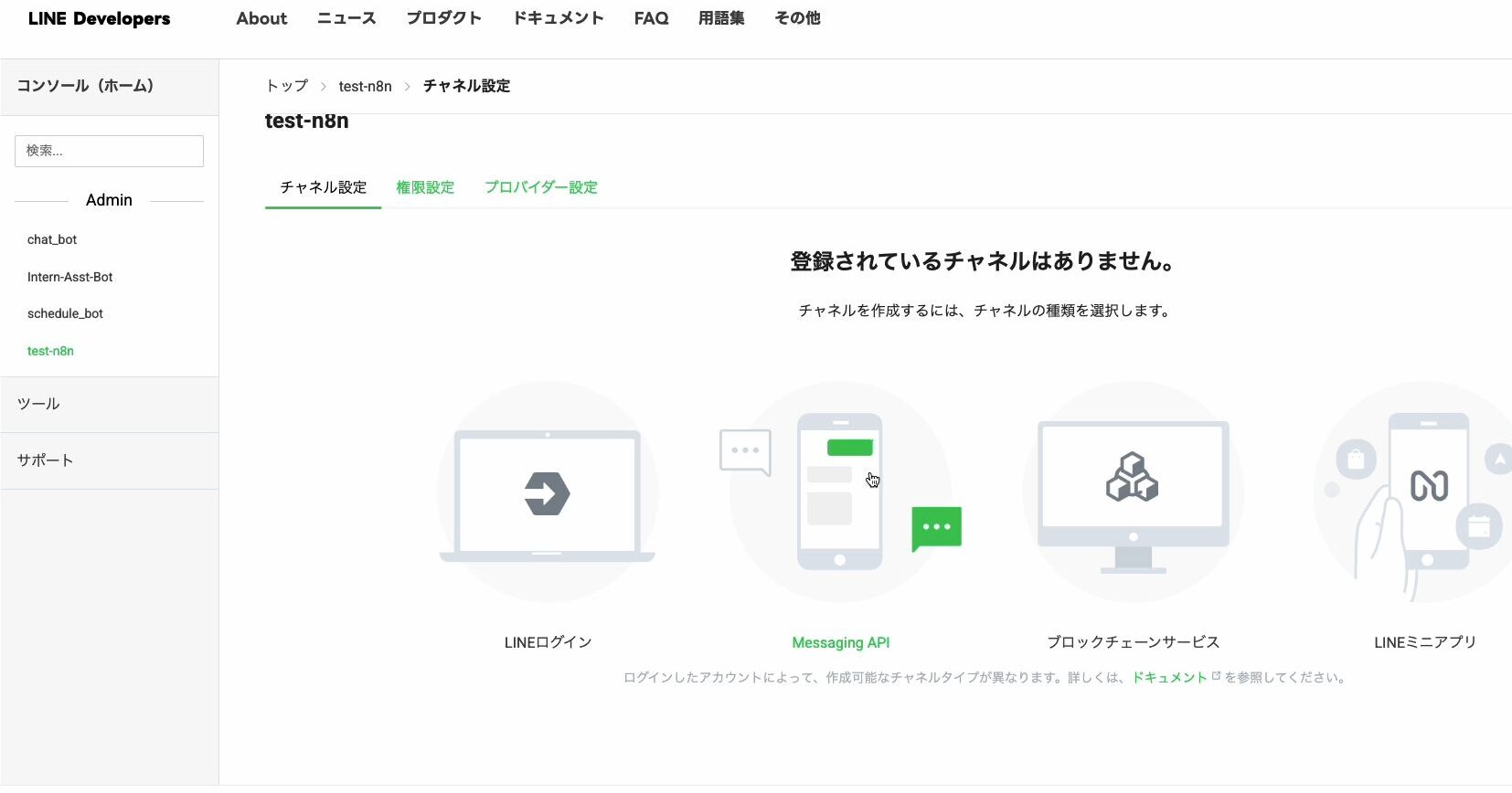
Task: Select schedule_bot provider in sidebar
Action: coord(65,313)
